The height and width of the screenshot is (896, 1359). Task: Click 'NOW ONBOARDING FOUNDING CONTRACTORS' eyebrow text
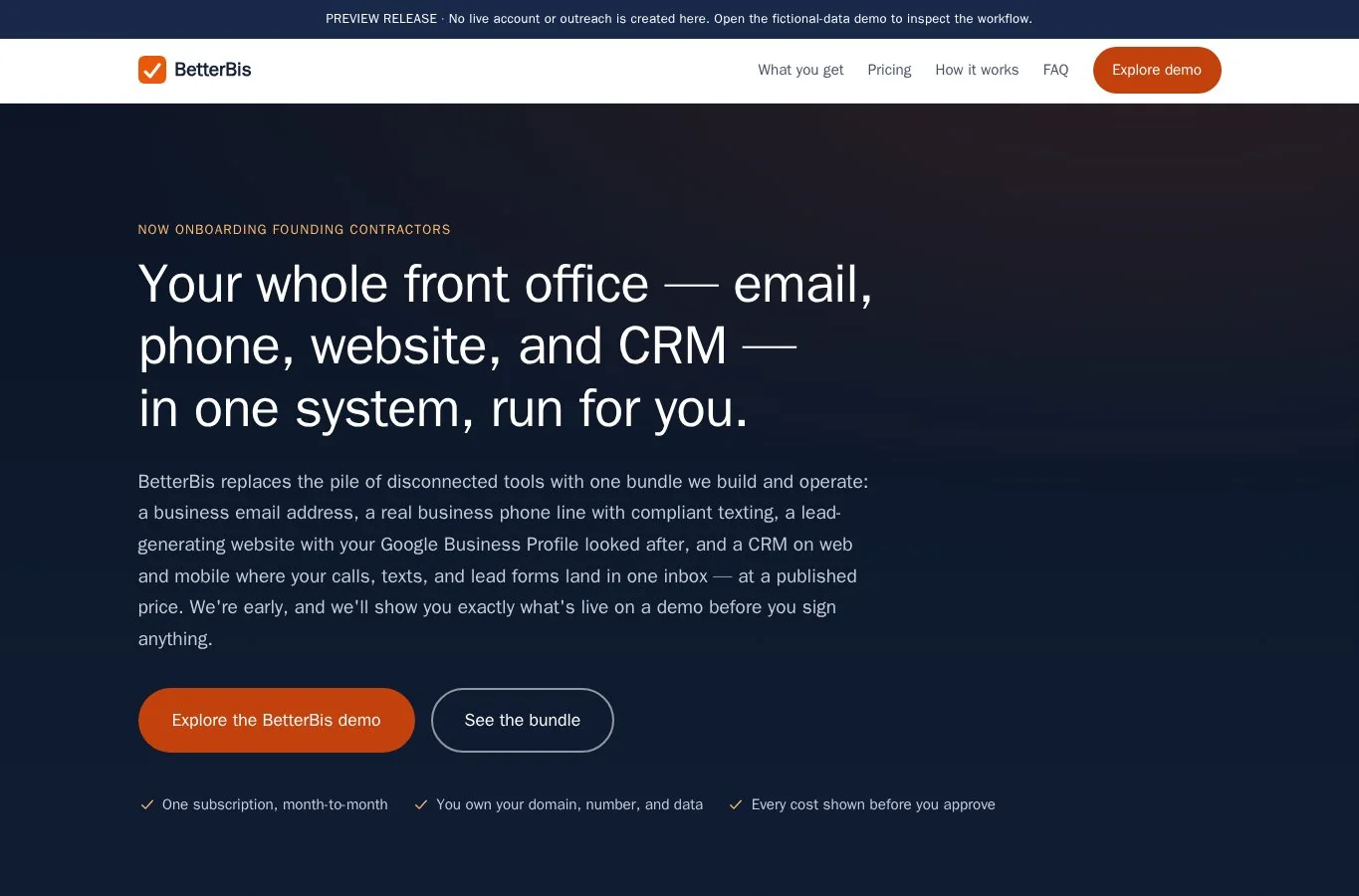point(295,230)
